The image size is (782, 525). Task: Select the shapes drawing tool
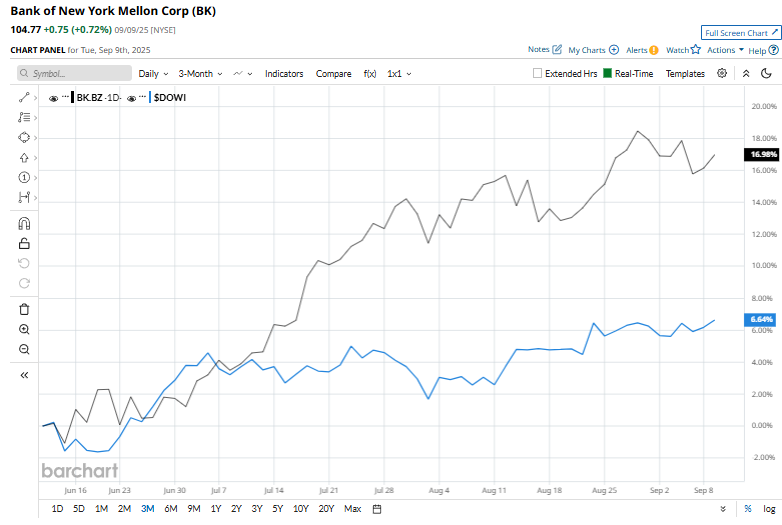point(24,137)
